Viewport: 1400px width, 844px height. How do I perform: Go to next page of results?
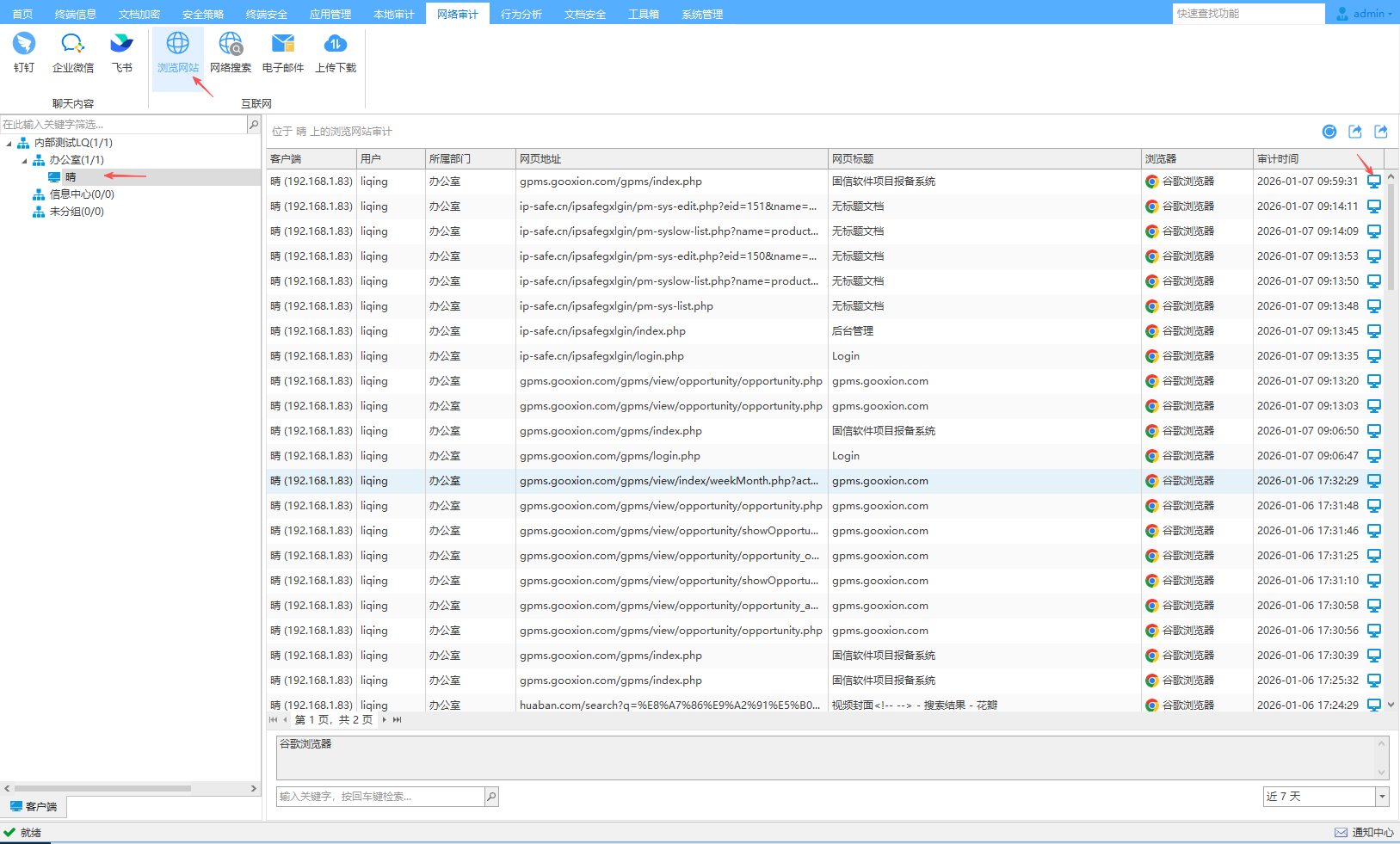pos(384,720)
